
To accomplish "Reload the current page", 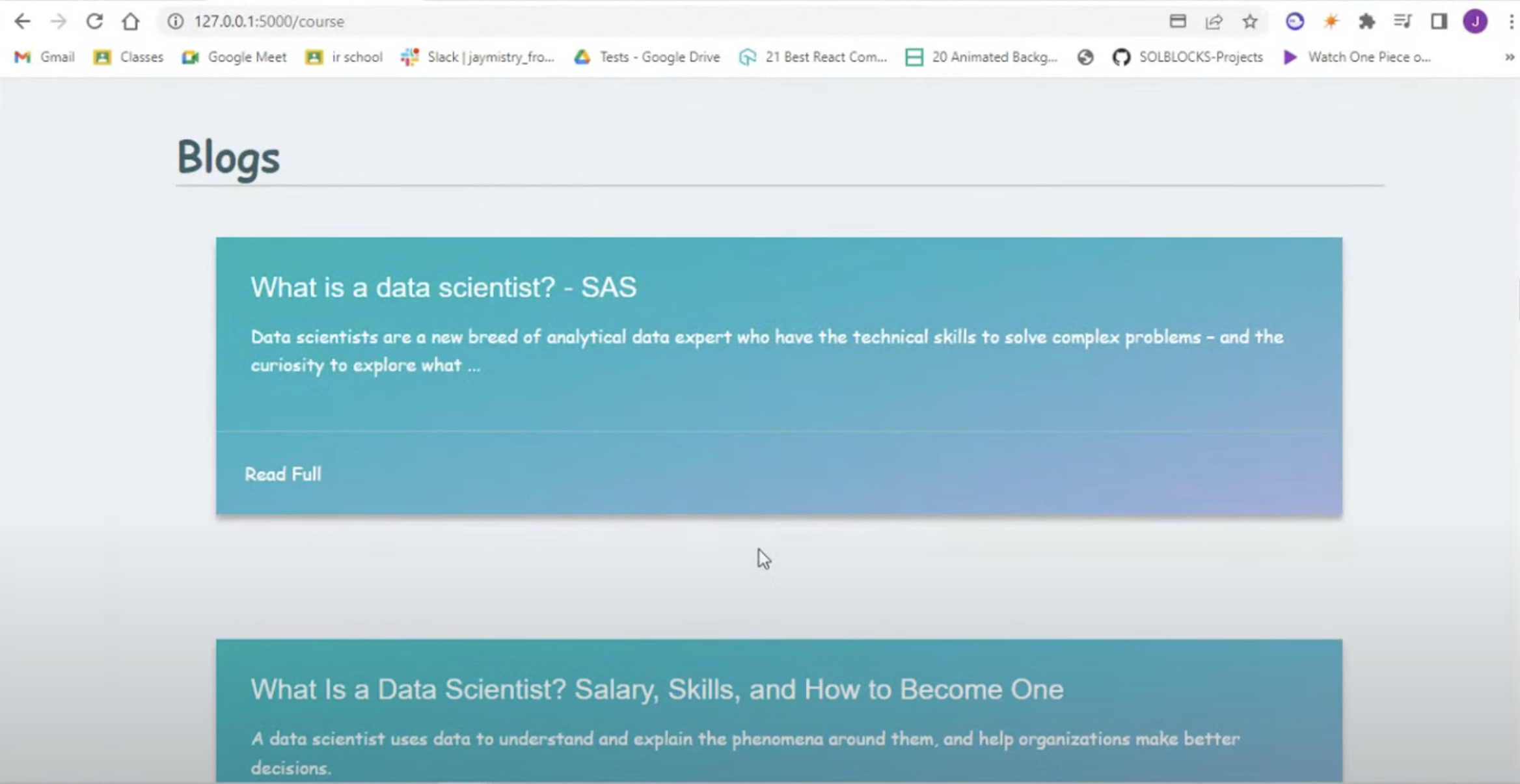I will pos(94,21).
